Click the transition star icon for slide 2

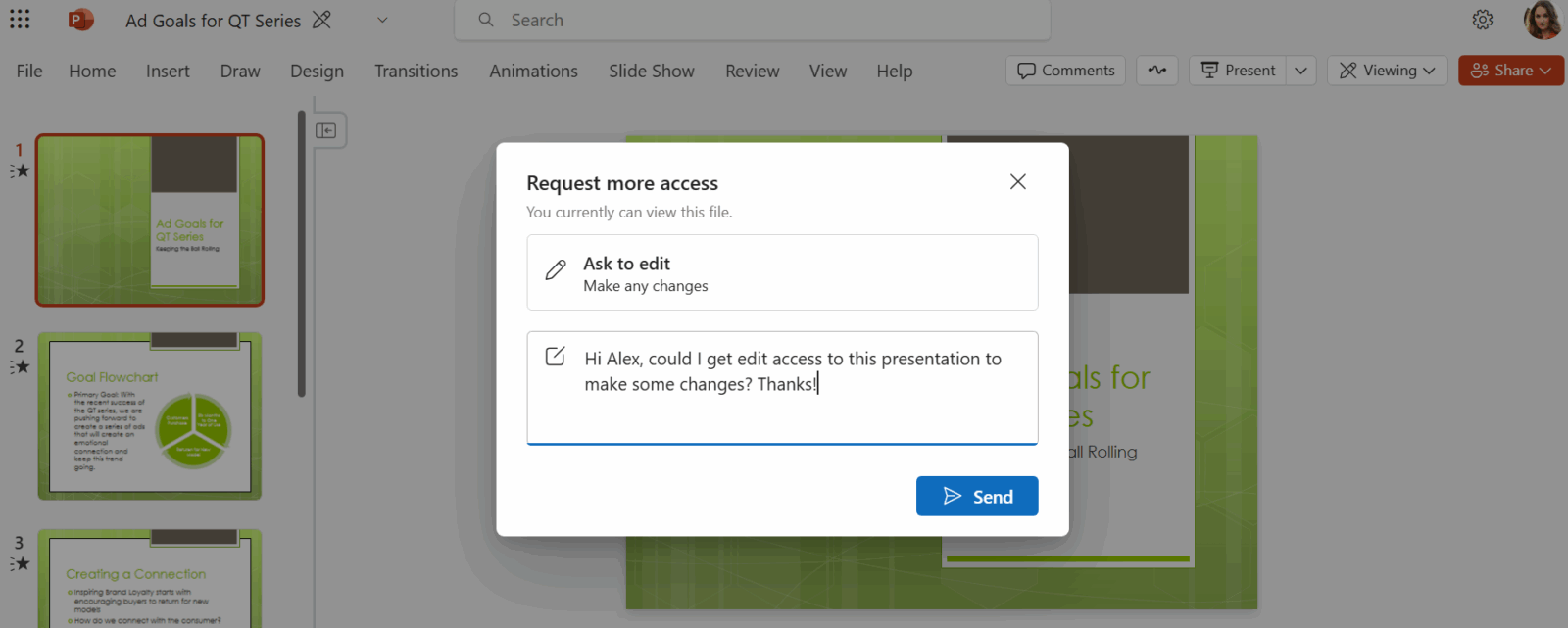(x=21, y=367)
